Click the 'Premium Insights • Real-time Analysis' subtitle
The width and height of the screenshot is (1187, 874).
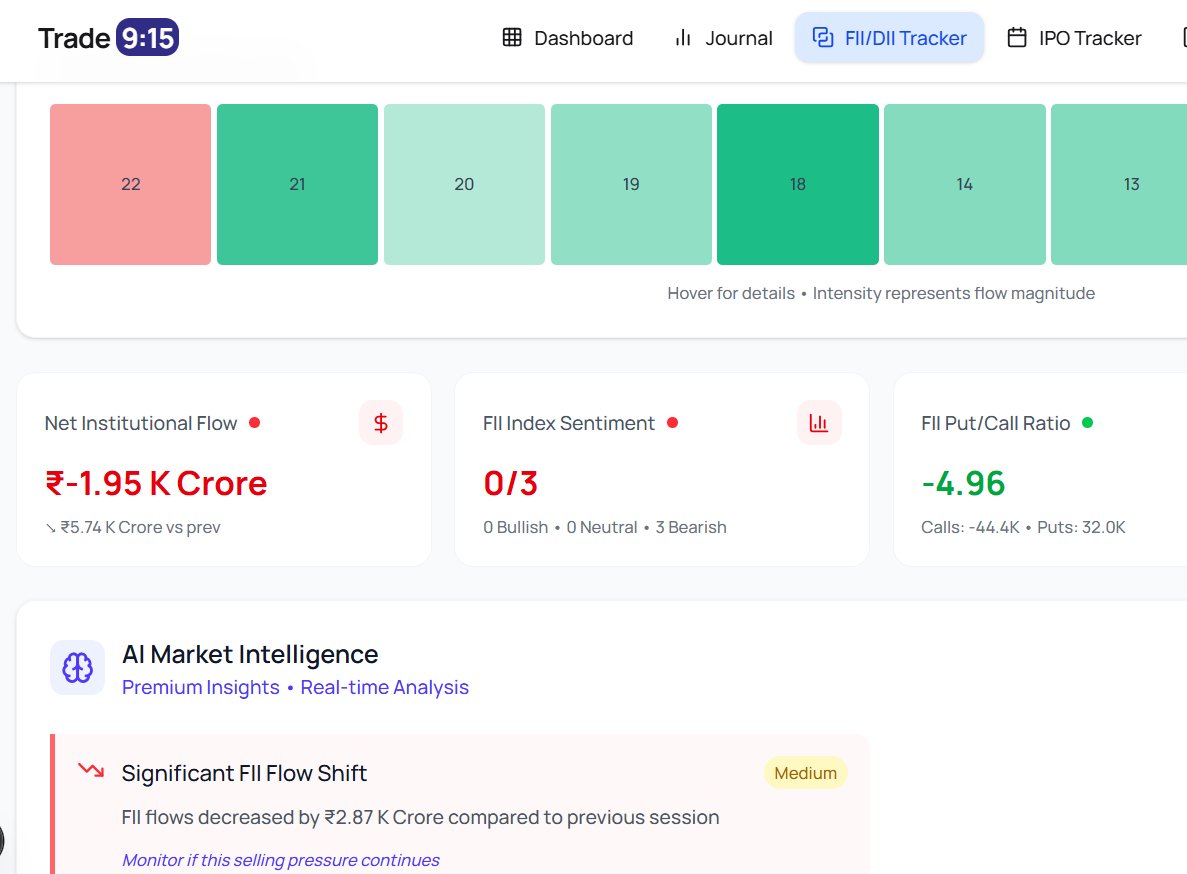click(295, 687)
